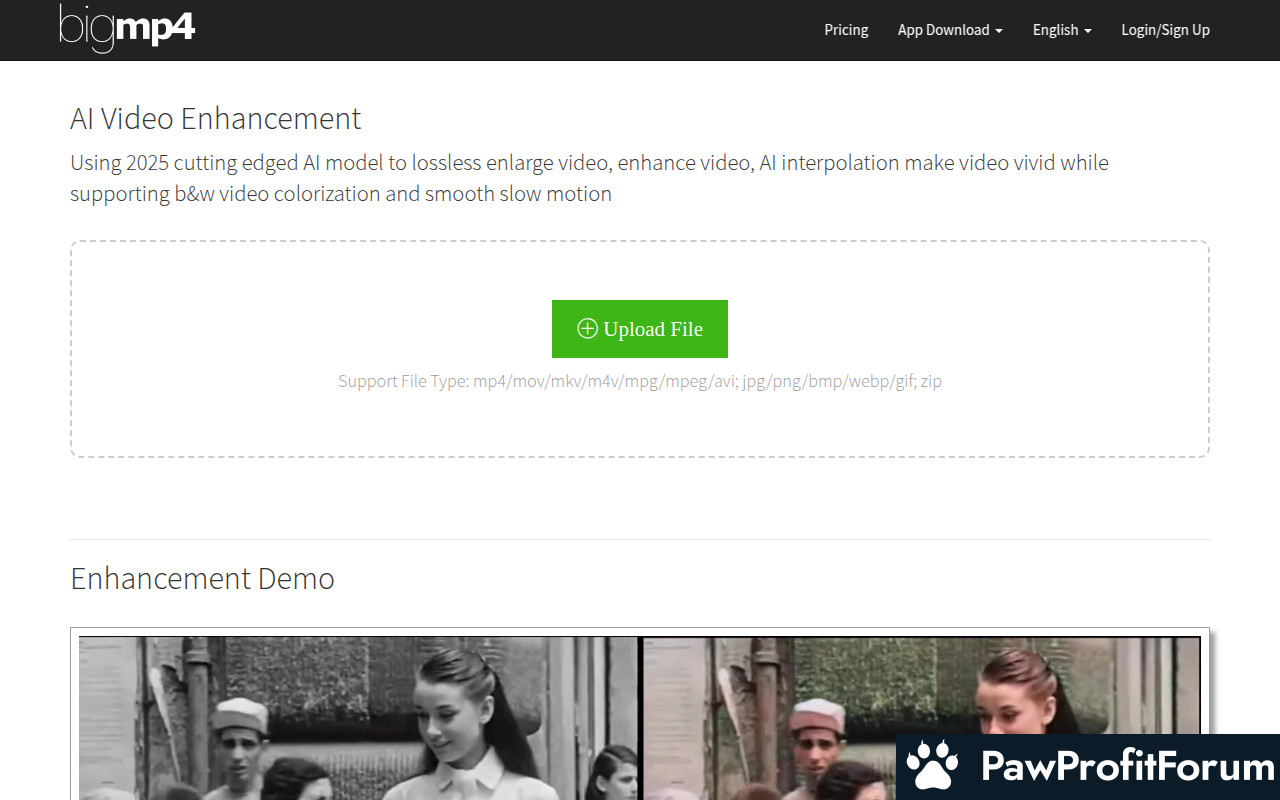
Task: Click the AI Video Enhancement heading
Action: tap(215, 118)
